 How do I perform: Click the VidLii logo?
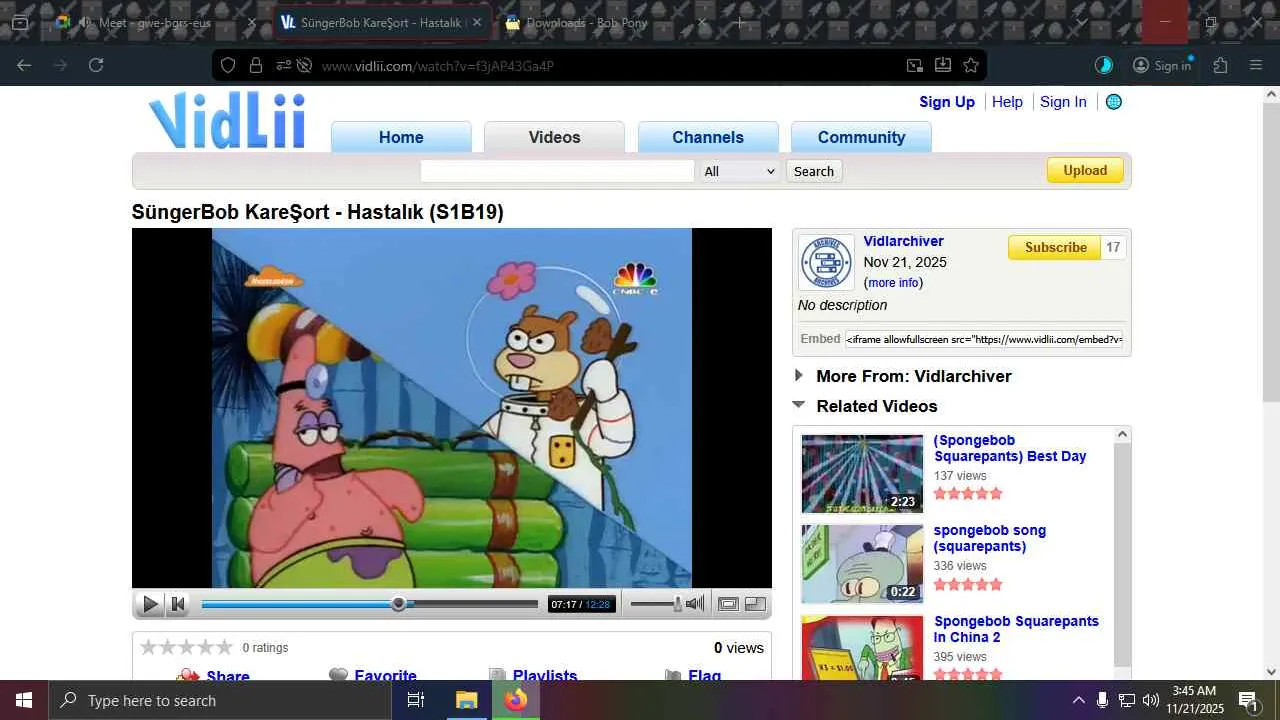click(x=227, y=121)
